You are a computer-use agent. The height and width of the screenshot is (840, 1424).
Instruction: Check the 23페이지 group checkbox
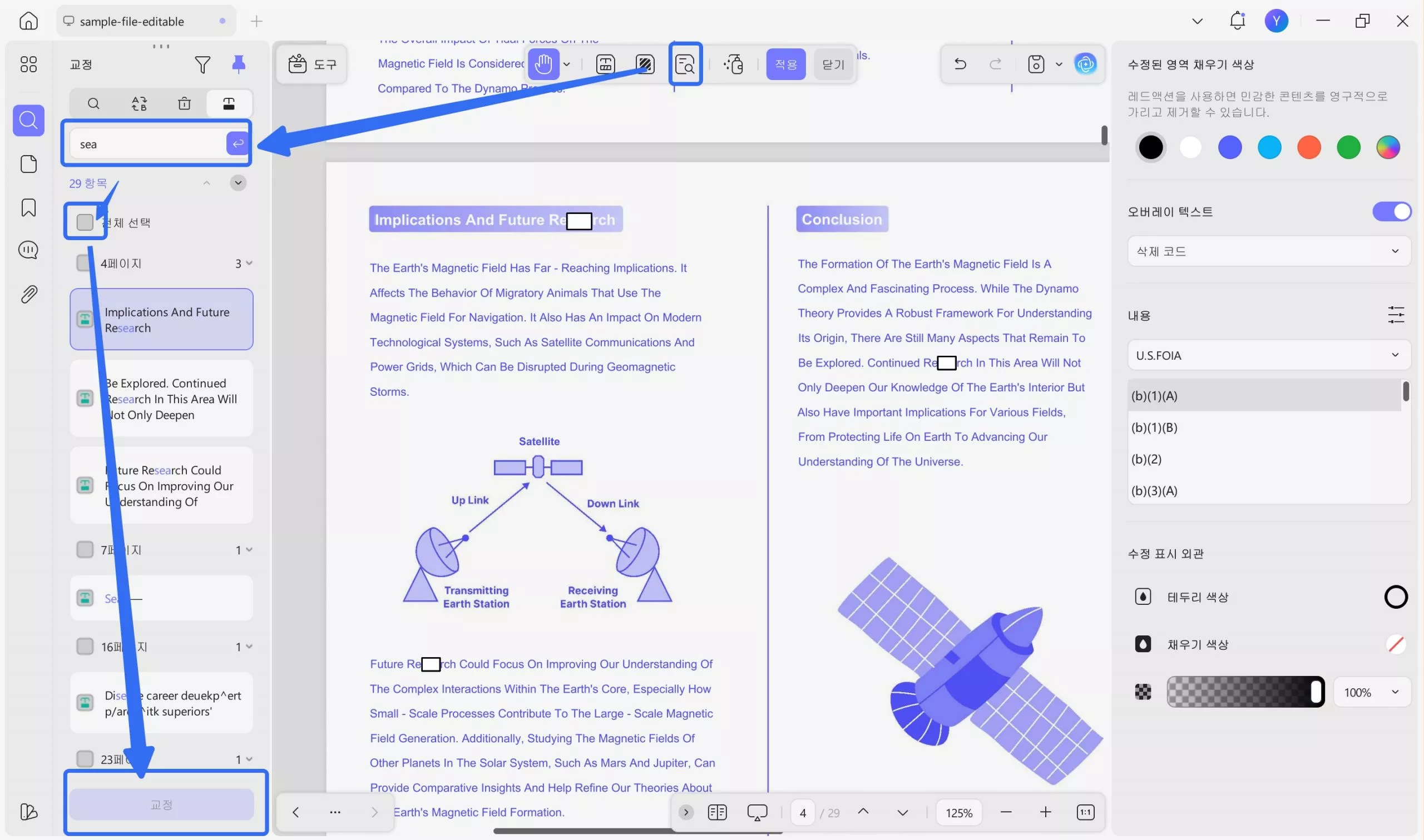[x=85, y=759]
